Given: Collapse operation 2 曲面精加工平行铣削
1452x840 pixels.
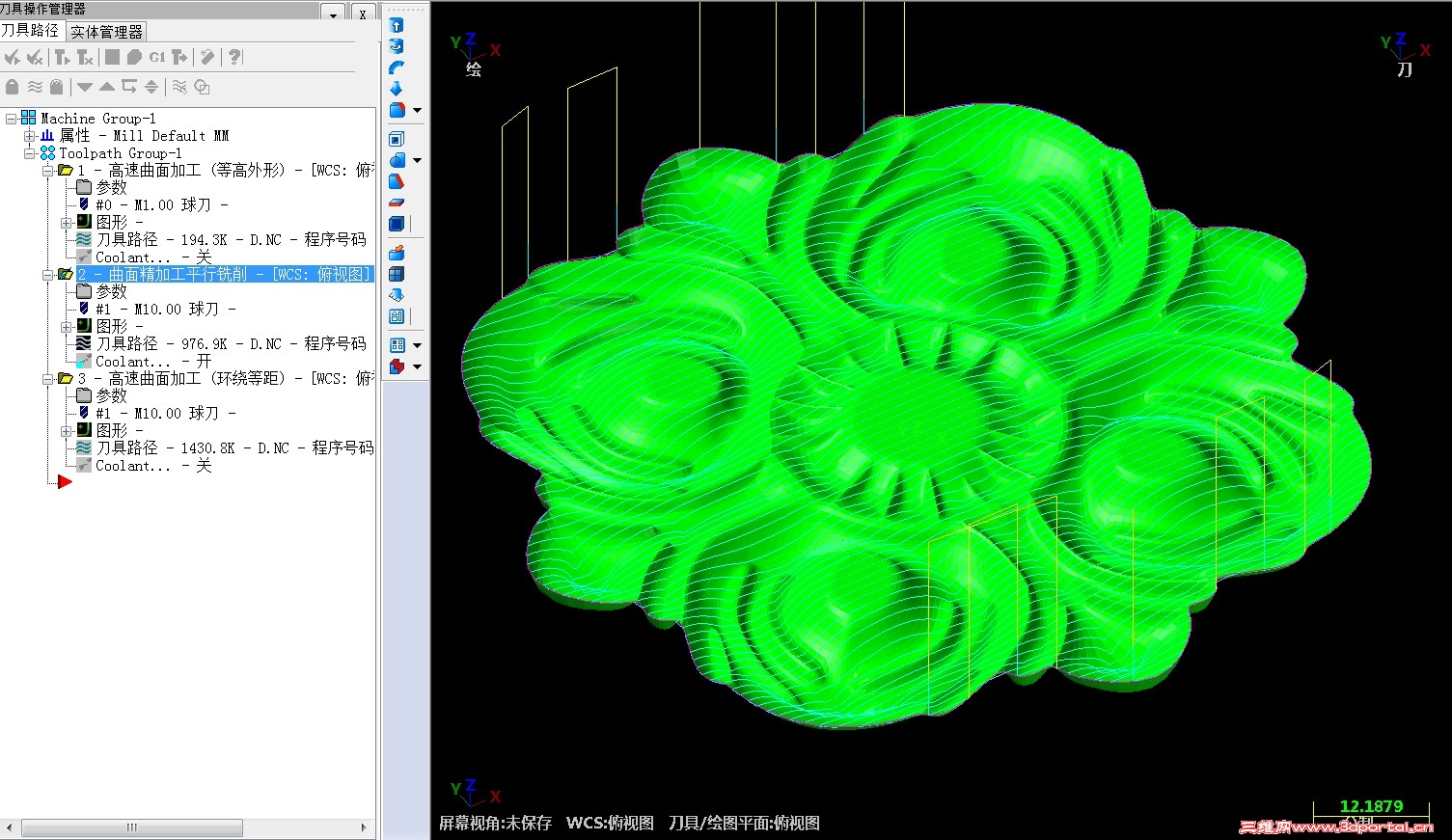Looking at the screenshot, I should 47,275.
